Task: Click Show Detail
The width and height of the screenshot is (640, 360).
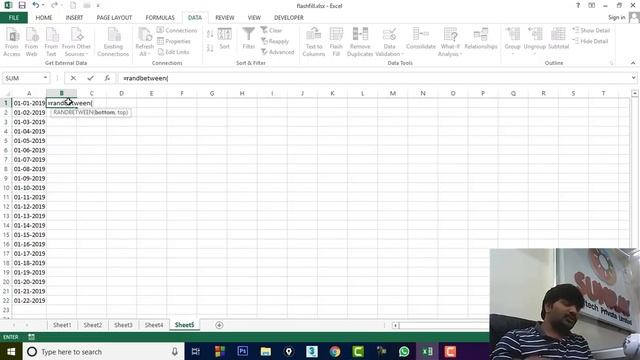Action: pyautogui.click(x=591, y=30)
